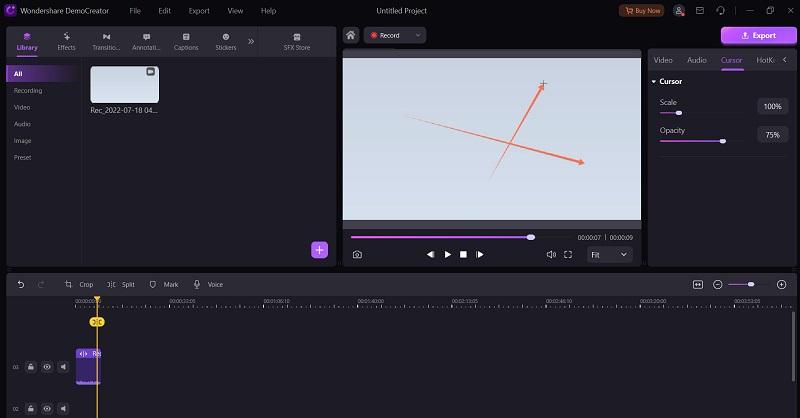Image resolution: width=800 pixels, height=418 pixels.
Task: Step forward one frame
Action: tap(480, 254)
